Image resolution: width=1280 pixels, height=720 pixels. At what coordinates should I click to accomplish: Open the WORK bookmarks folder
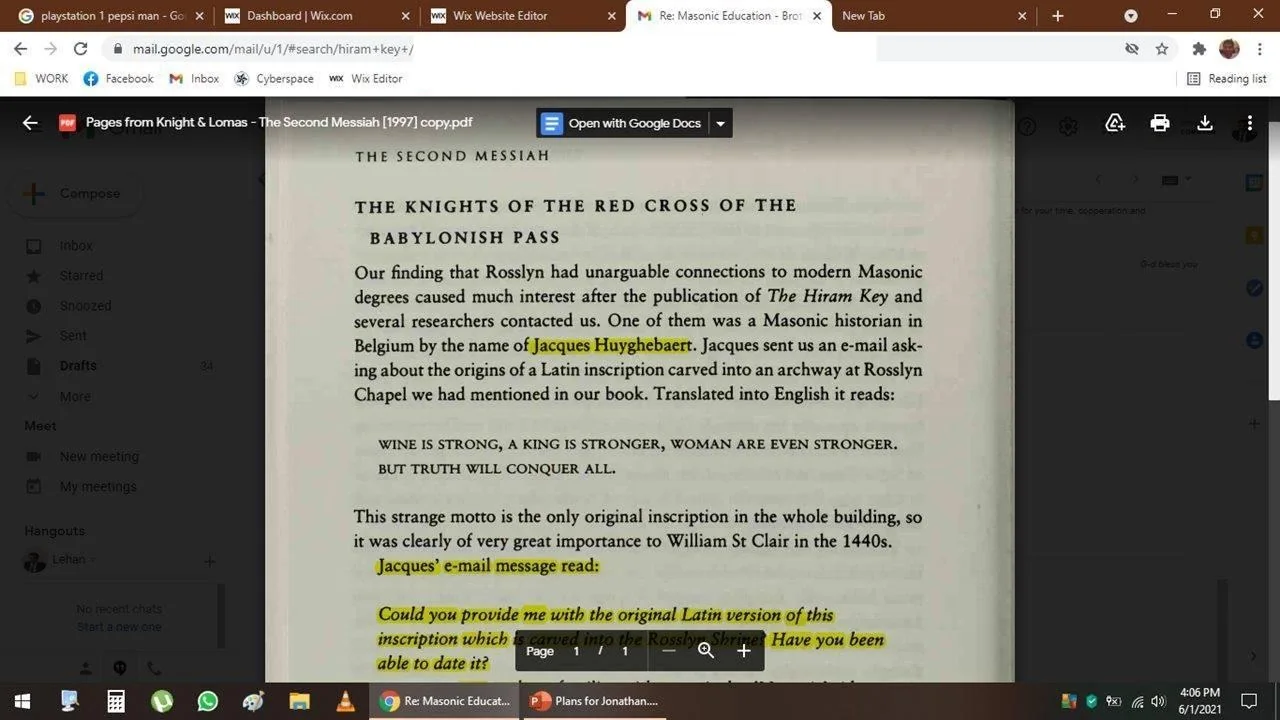coord(41,79)
